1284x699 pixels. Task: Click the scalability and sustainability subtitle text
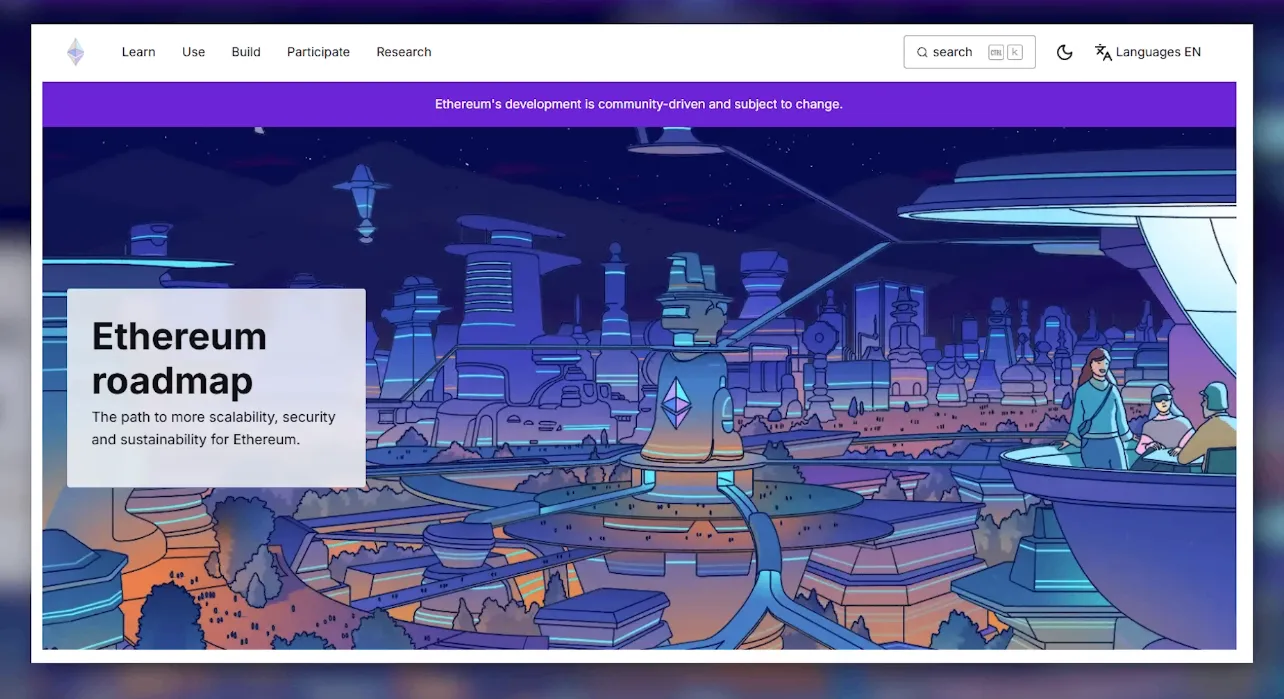click(x=213, y=428)
